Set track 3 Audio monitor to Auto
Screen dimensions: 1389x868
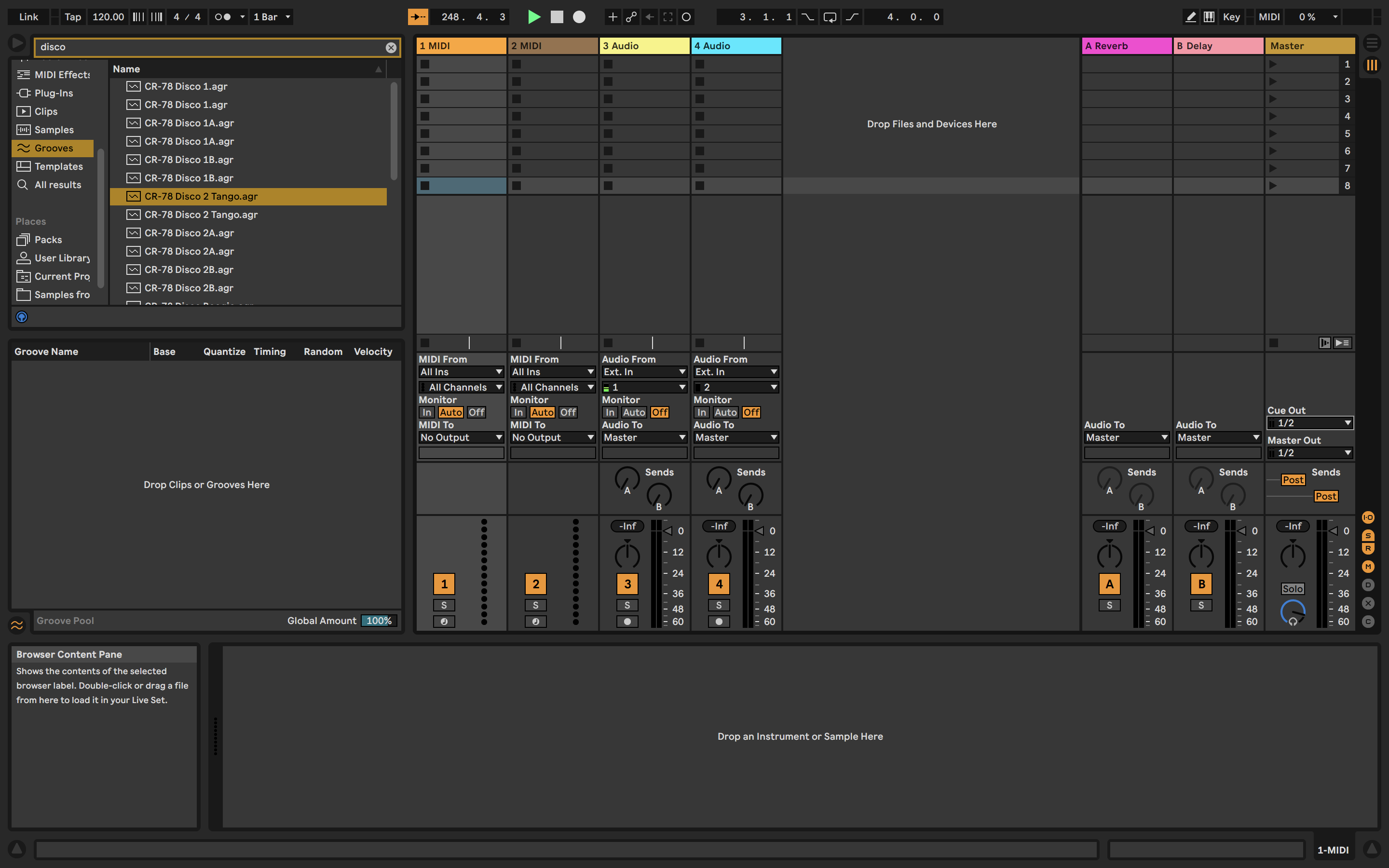point(634,412)
